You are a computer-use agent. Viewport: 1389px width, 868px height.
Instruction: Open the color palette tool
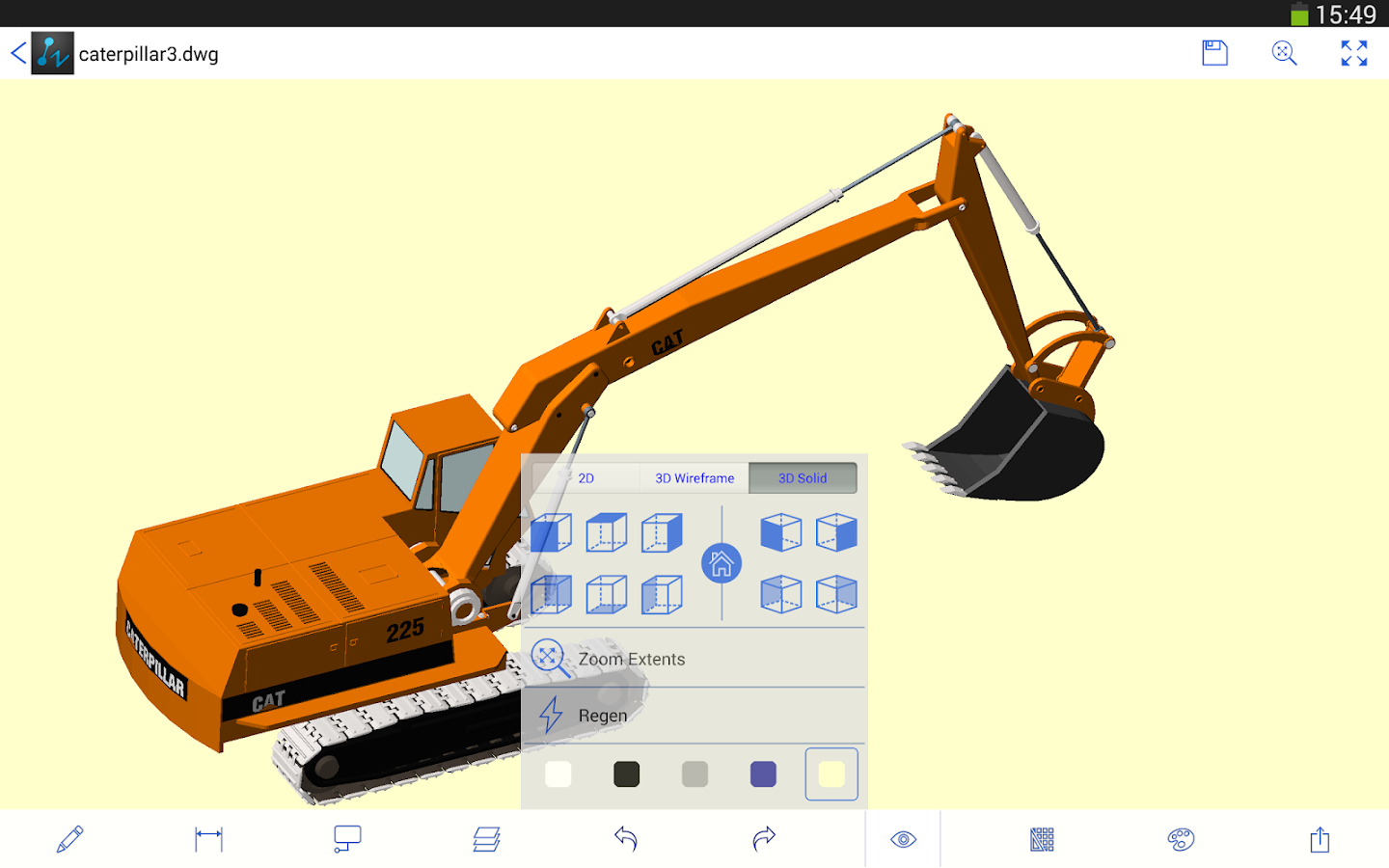click(1181, 839)
